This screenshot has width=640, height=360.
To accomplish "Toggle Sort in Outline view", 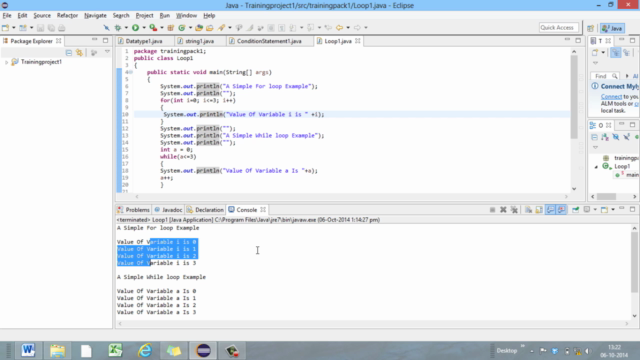I will tap(605, 137).
